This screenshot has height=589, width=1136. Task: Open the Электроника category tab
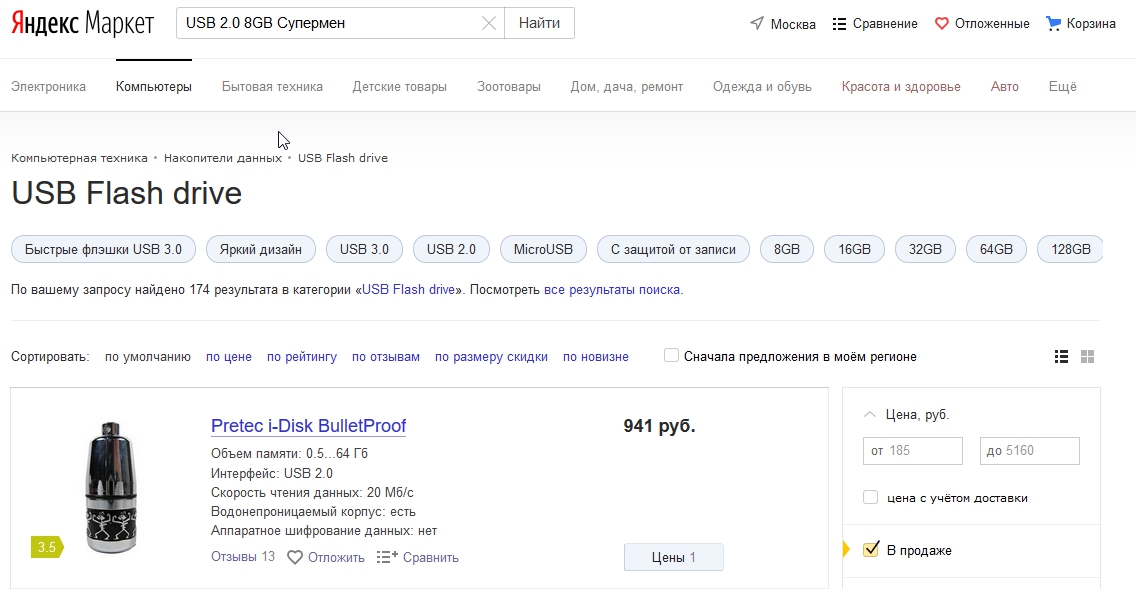pyautogui.click(x=49, y=87)
